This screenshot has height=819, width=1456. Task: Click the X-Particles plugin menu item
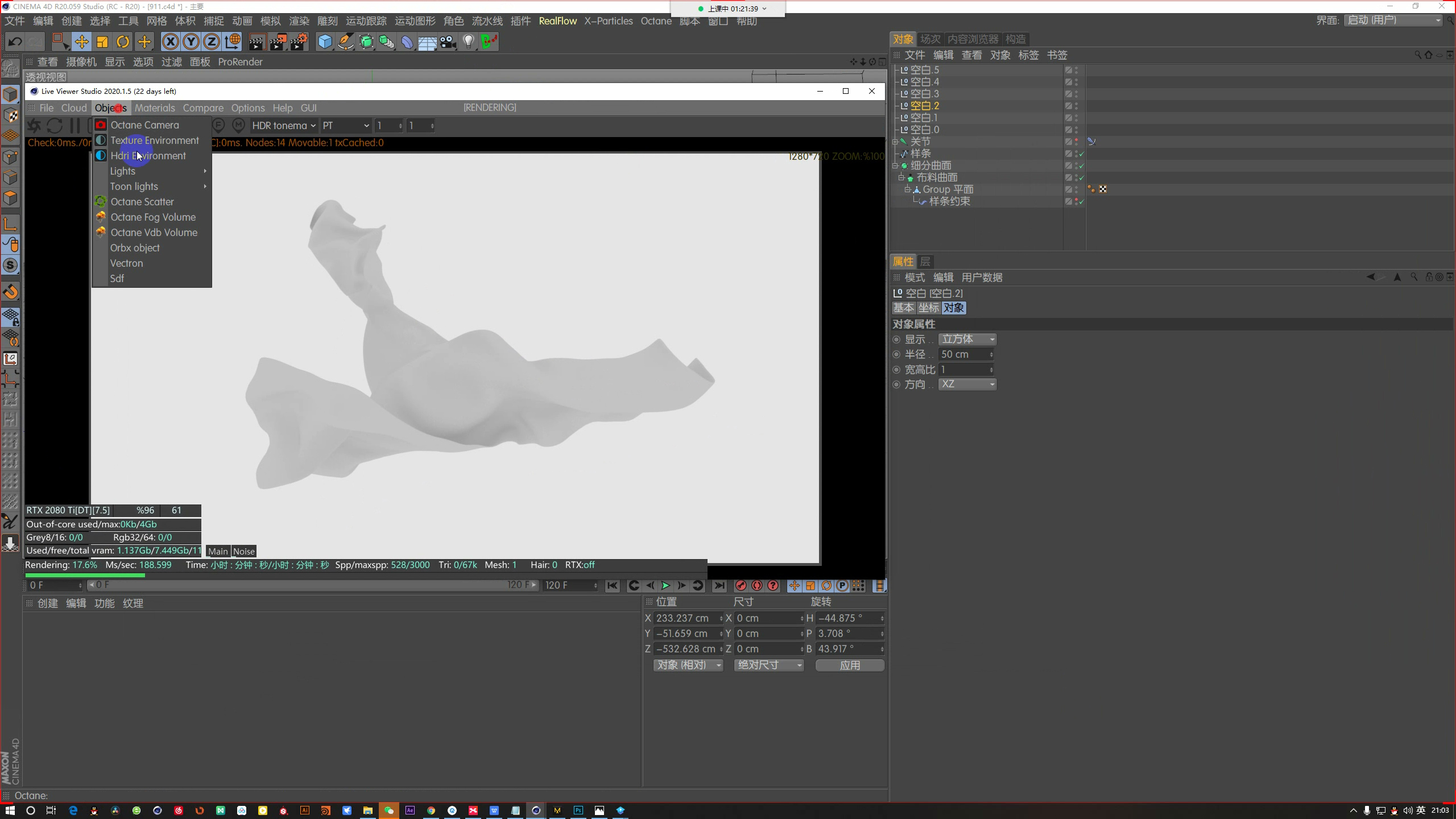click(607, 21)
